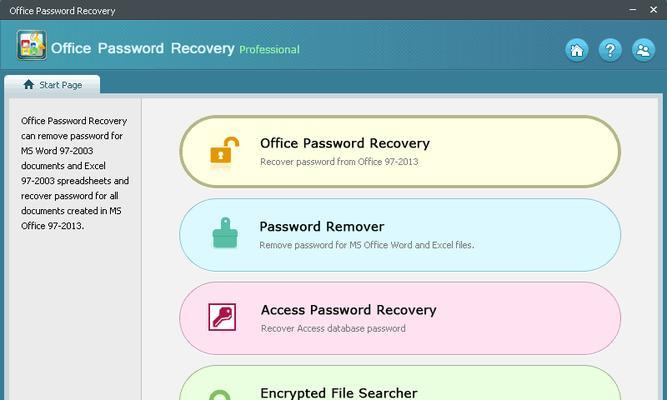Click the green Professional edition label
Image resolution: width=667 pixels, height=400 pixels.
pyautogui.click(x=269, y=50)
